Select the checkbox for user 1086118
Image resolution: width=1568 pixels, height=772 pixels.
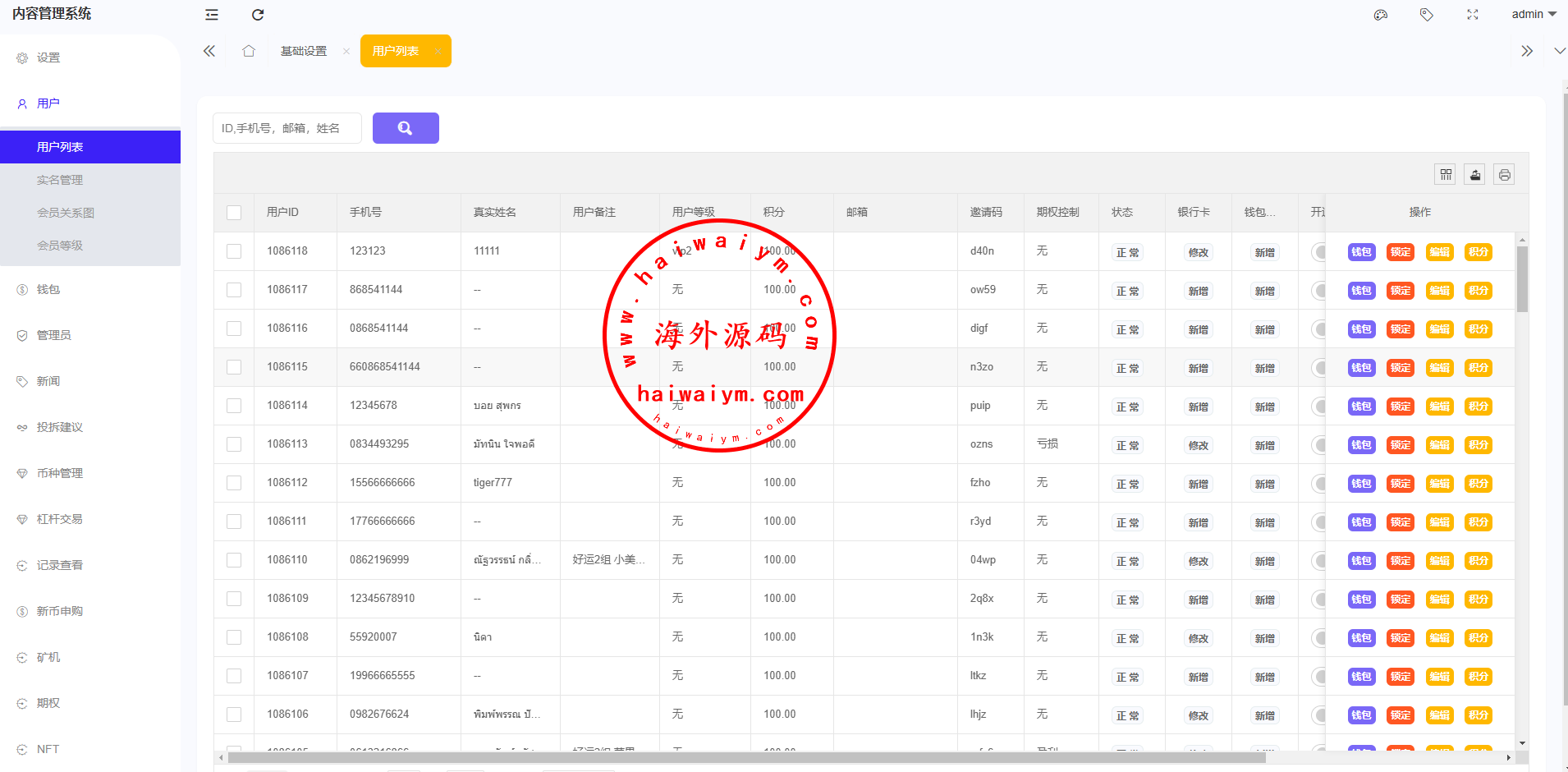(234, 251)
